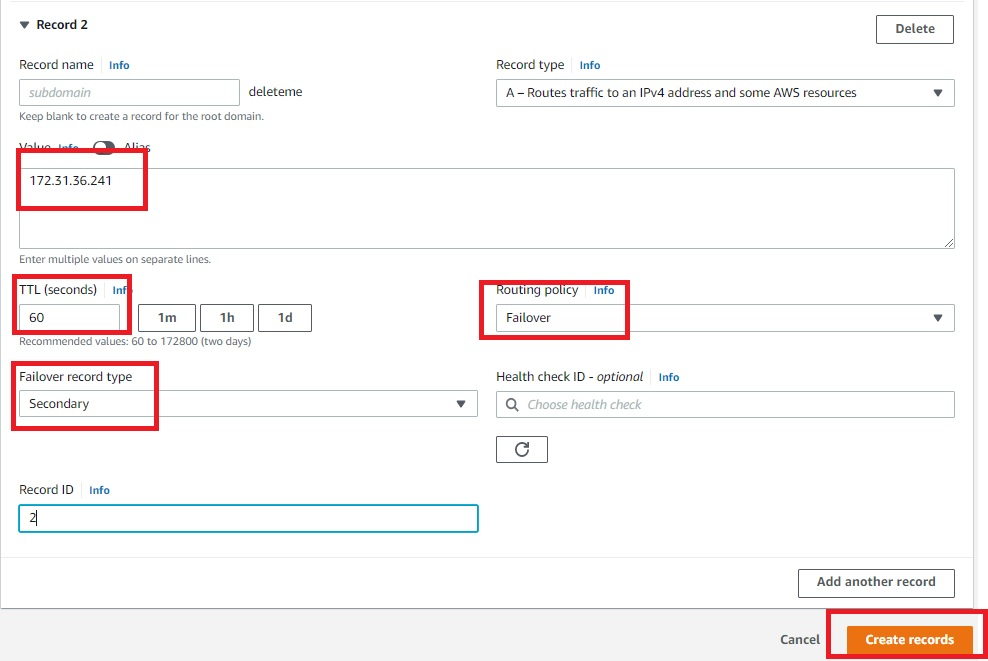Open the Health check ID Info tooltip
This screenshot has height=661, width=988.
(x=669, y=377)
